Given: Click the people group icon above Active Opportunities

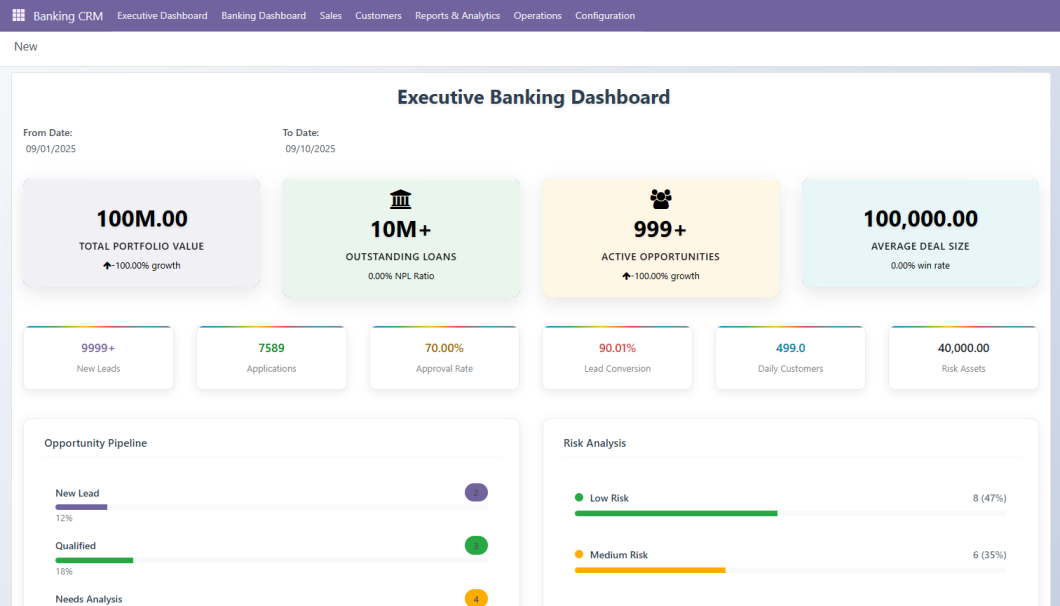Looking at the screenshot, I should (660, 199).
